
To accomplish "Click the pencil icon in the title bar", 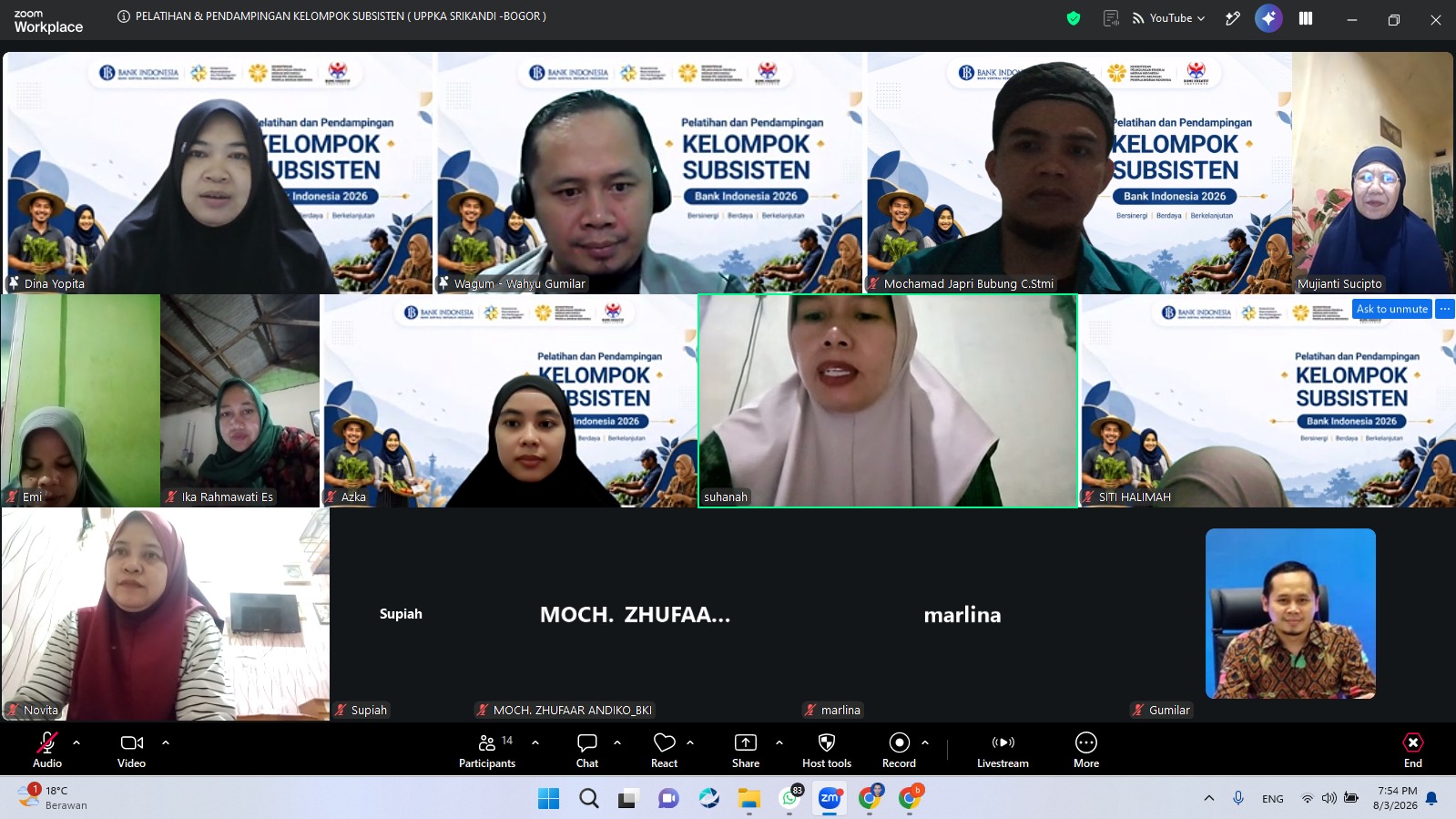I will [x=1233, y=18].
